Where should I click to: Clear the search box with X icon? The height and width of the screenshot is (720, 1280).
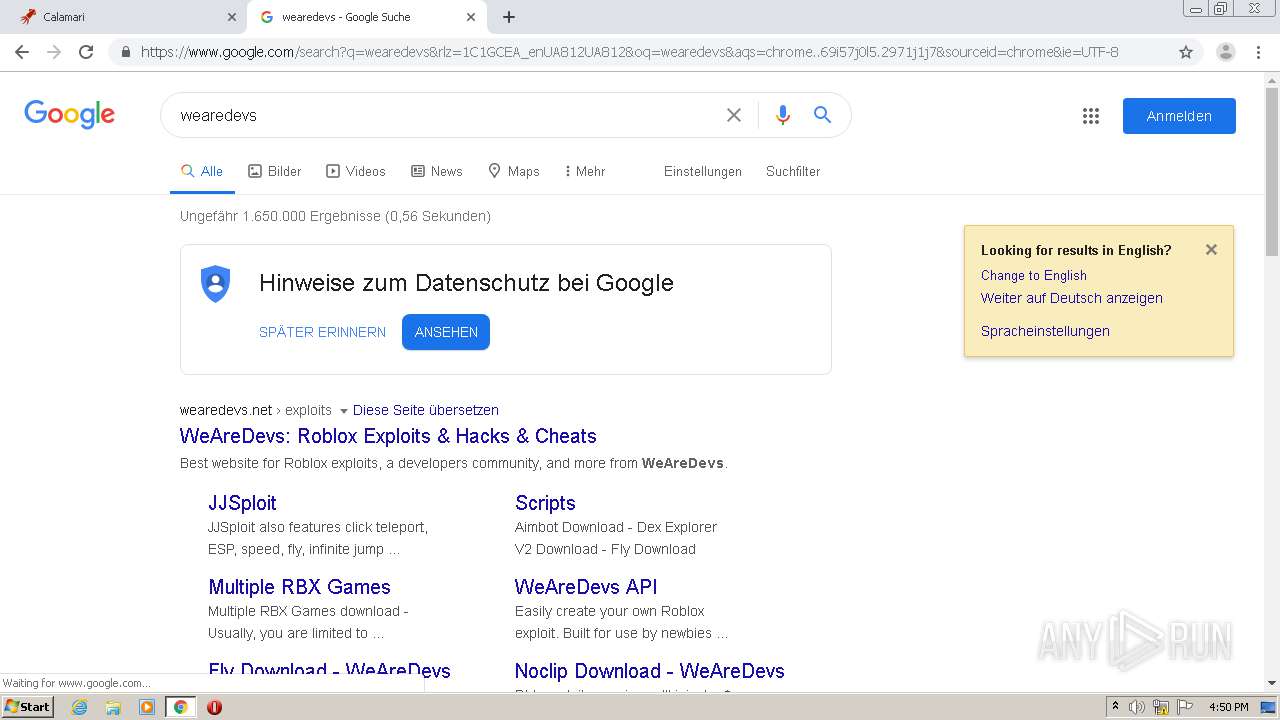[x=734, y=115]
